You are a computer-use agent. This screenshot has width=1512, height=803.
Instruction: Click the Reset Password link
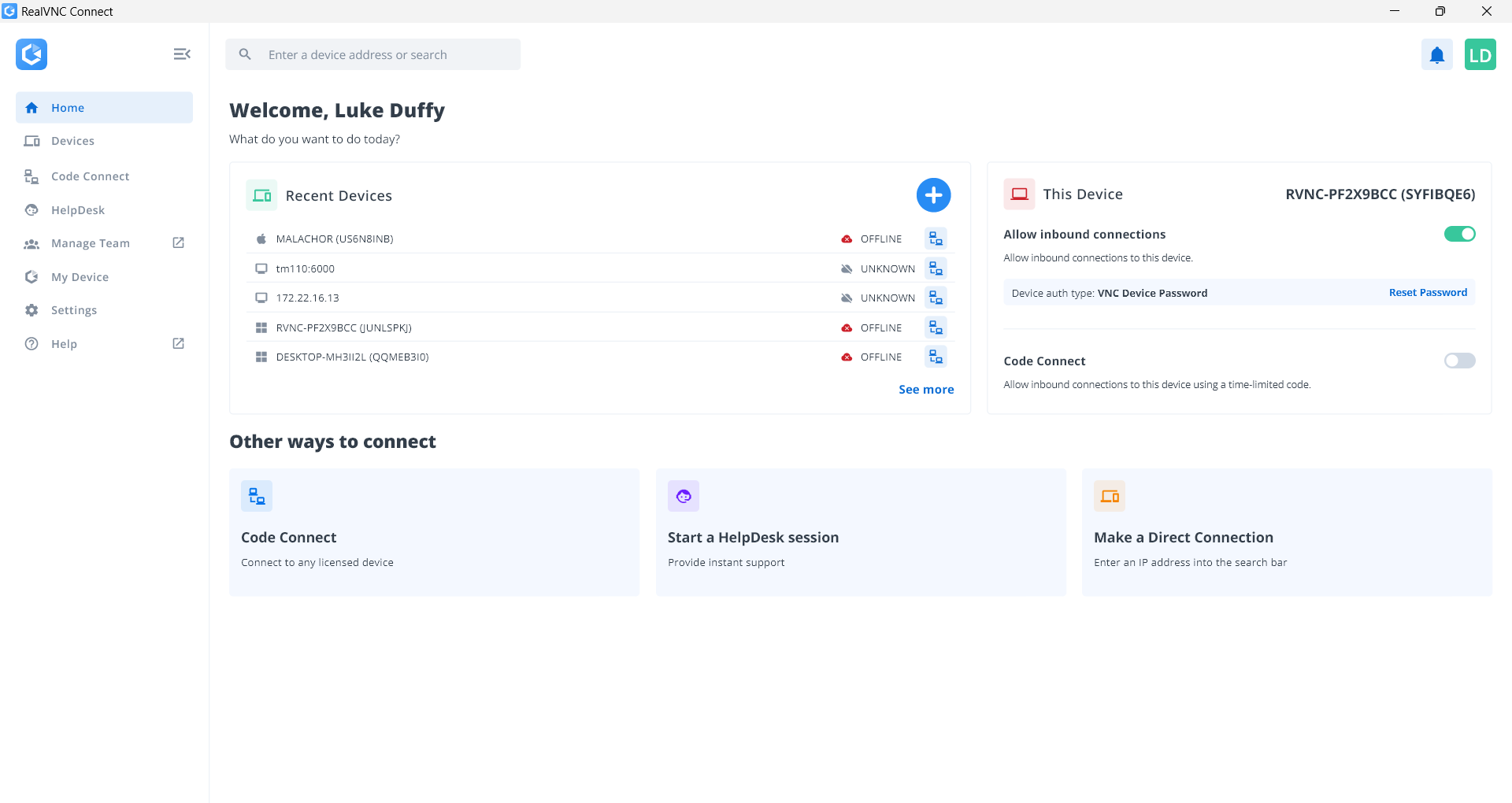[x=1428, y=292]
